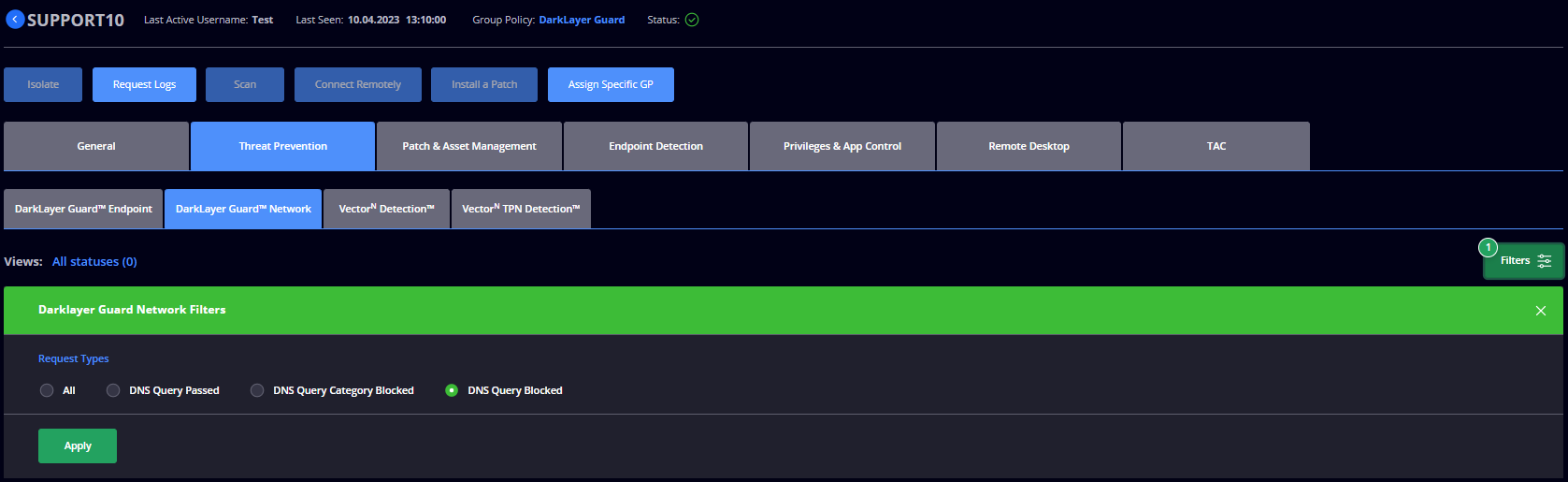The width and height of the screenshot is (1568, 482).
Task: Select DarkLayer Guard Endpoint sub-tab
Action: 83,209
